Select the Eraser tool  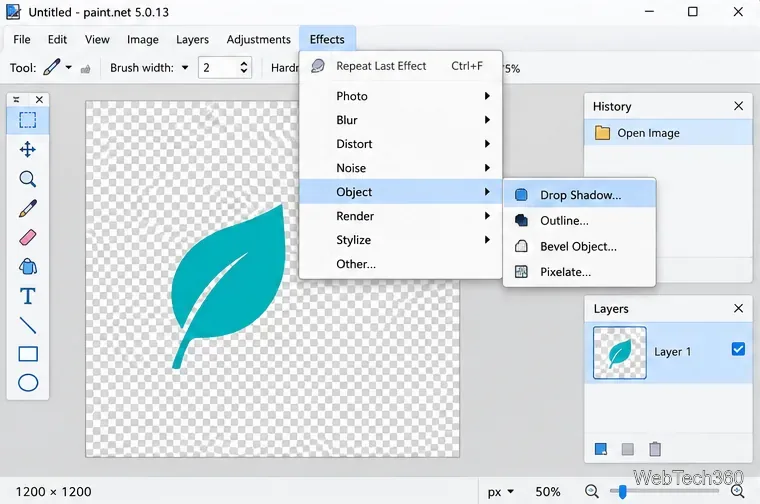pyautogui.click(x=28, y=237)
